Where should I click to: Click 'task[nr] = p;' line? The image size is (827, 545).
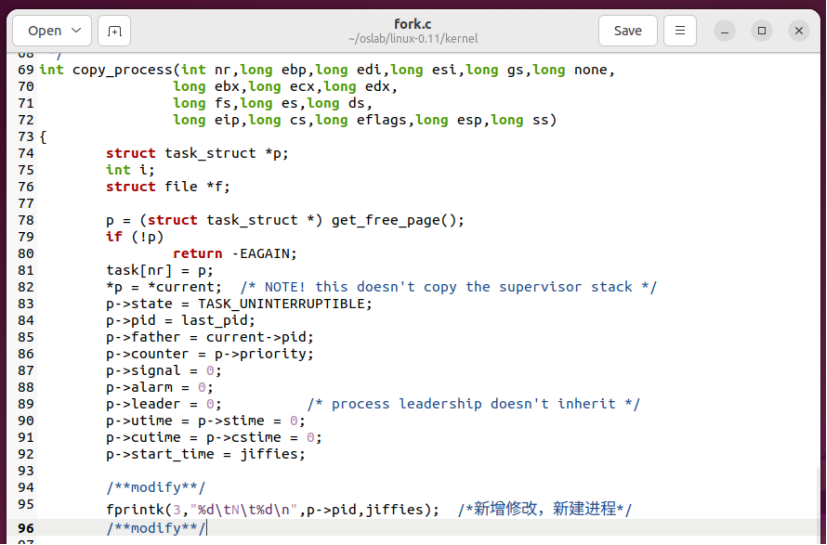click(x=160, y=271)
